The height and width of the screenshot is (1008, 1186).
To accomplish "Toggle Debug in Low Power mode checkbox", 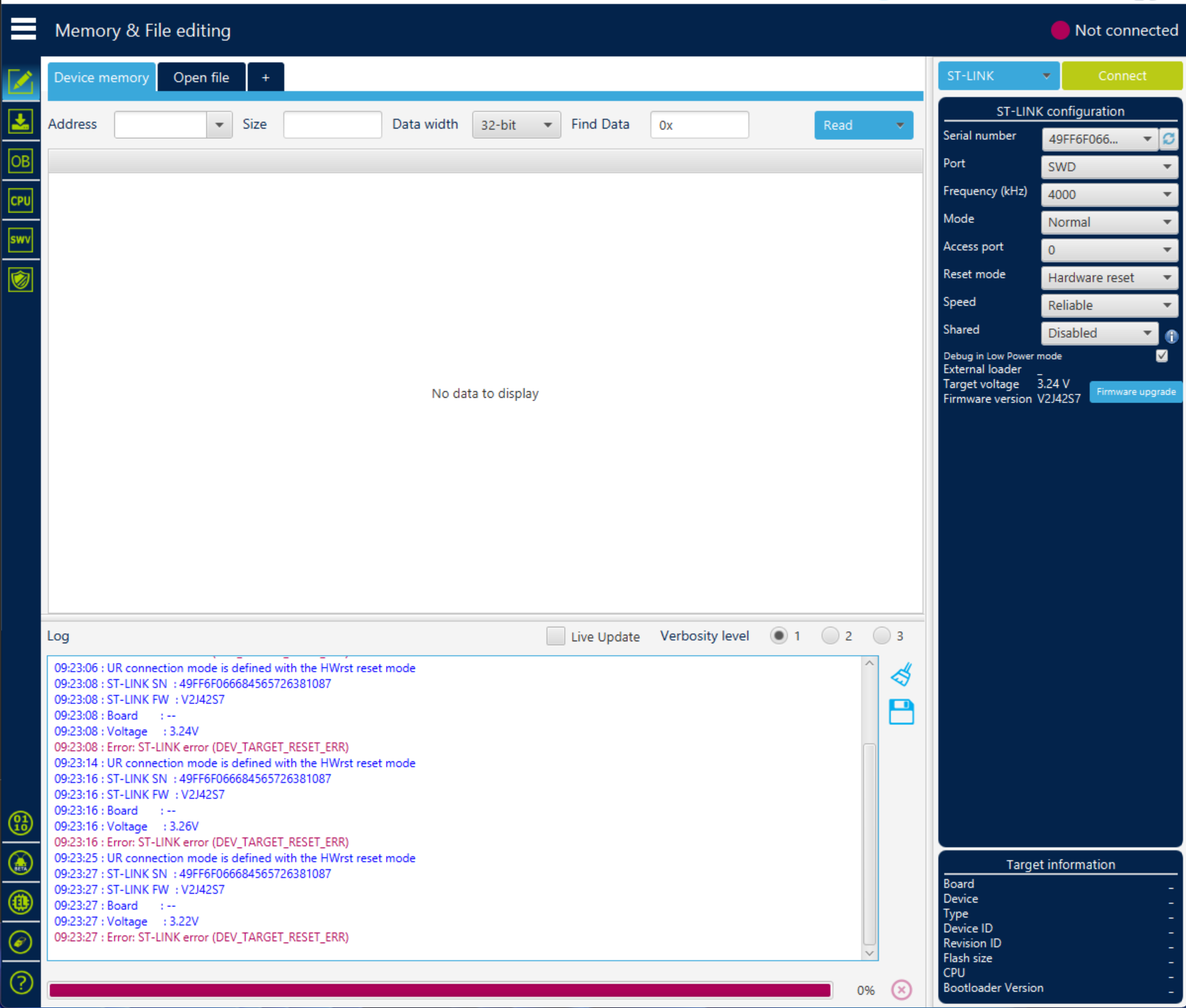I will [x=1162, y=356].
